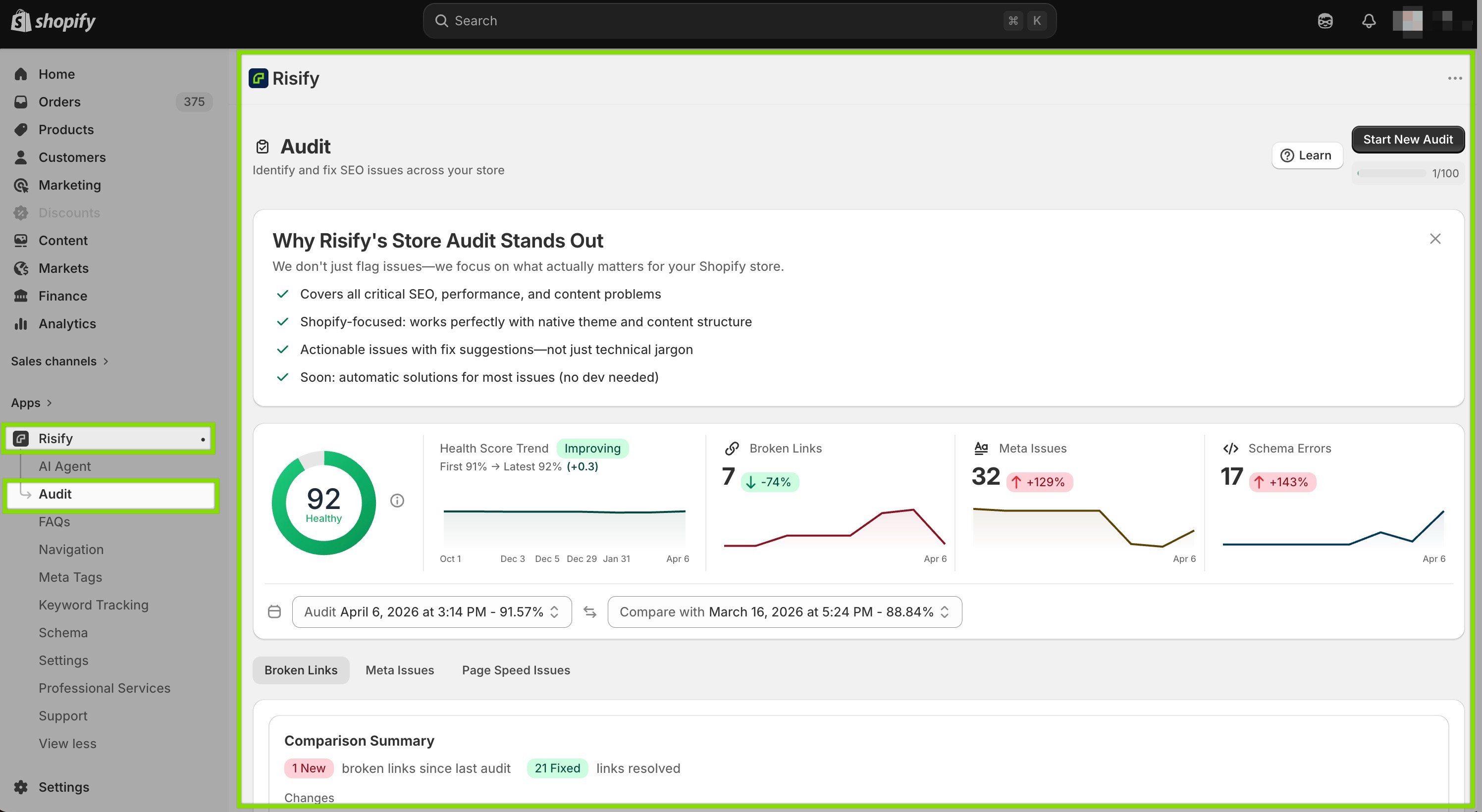Open the notifications bell
Image resolution: width=1482 pixels, height=812 pixels.
tap(1369, 21)
